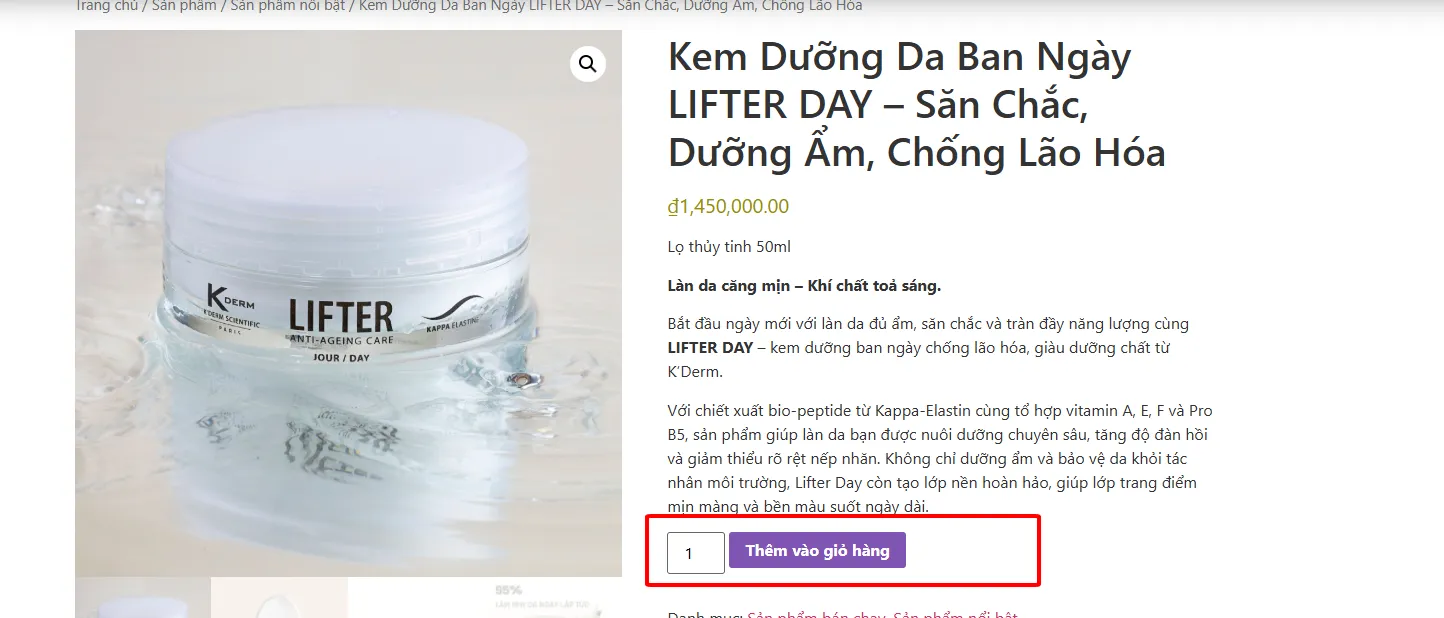The height and width of the screenshot is (618, 1444).
Task: Click the bolded 'LIFTER DAY' product name in description
Action: click(x=711, y=347)
